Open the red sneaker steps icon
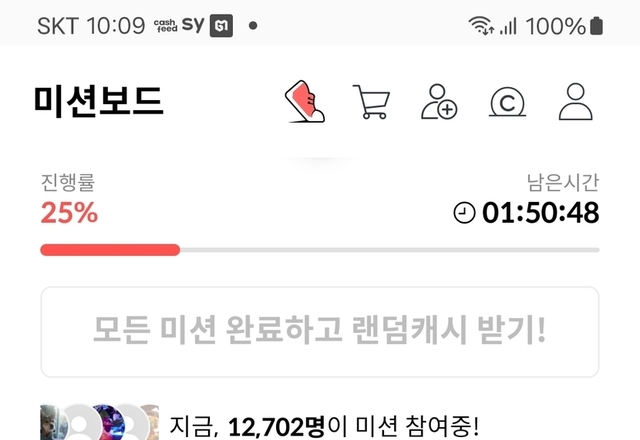The image size is (640, 440). (304, 102)
